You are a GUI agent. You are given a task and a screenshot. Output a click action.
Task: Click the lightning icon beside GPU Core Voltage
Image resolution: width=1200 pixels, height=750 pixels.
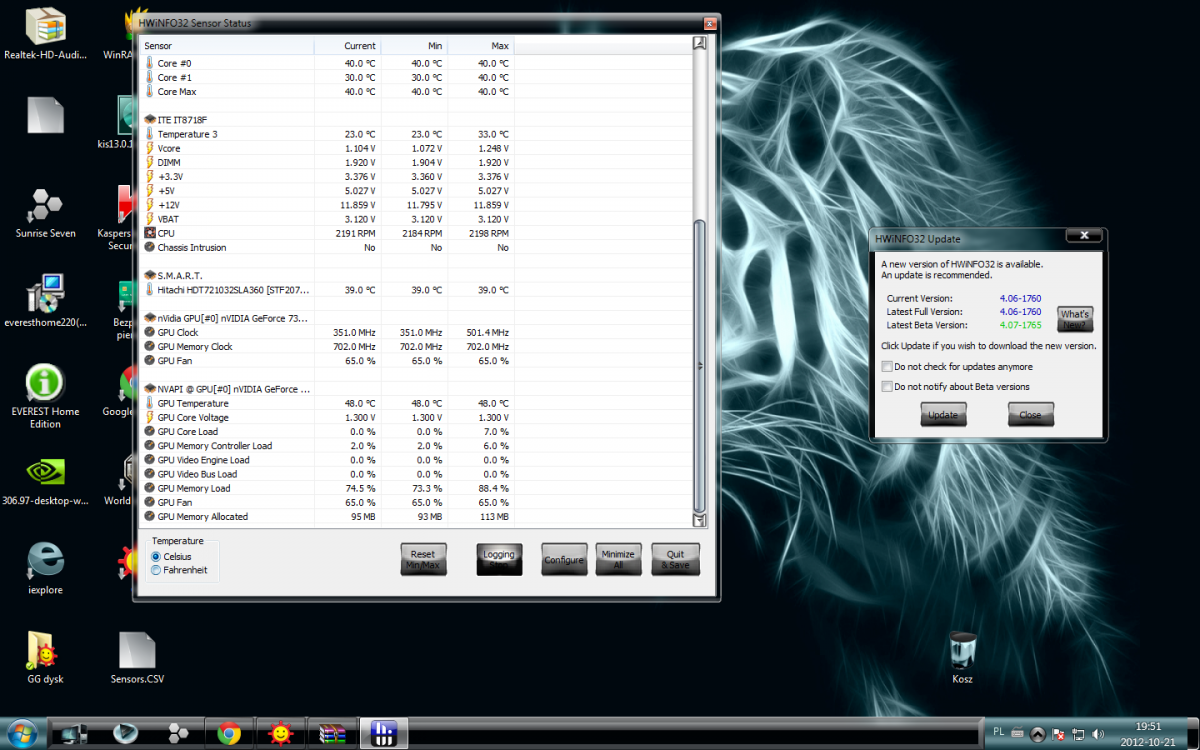click(x=150, y=417)
